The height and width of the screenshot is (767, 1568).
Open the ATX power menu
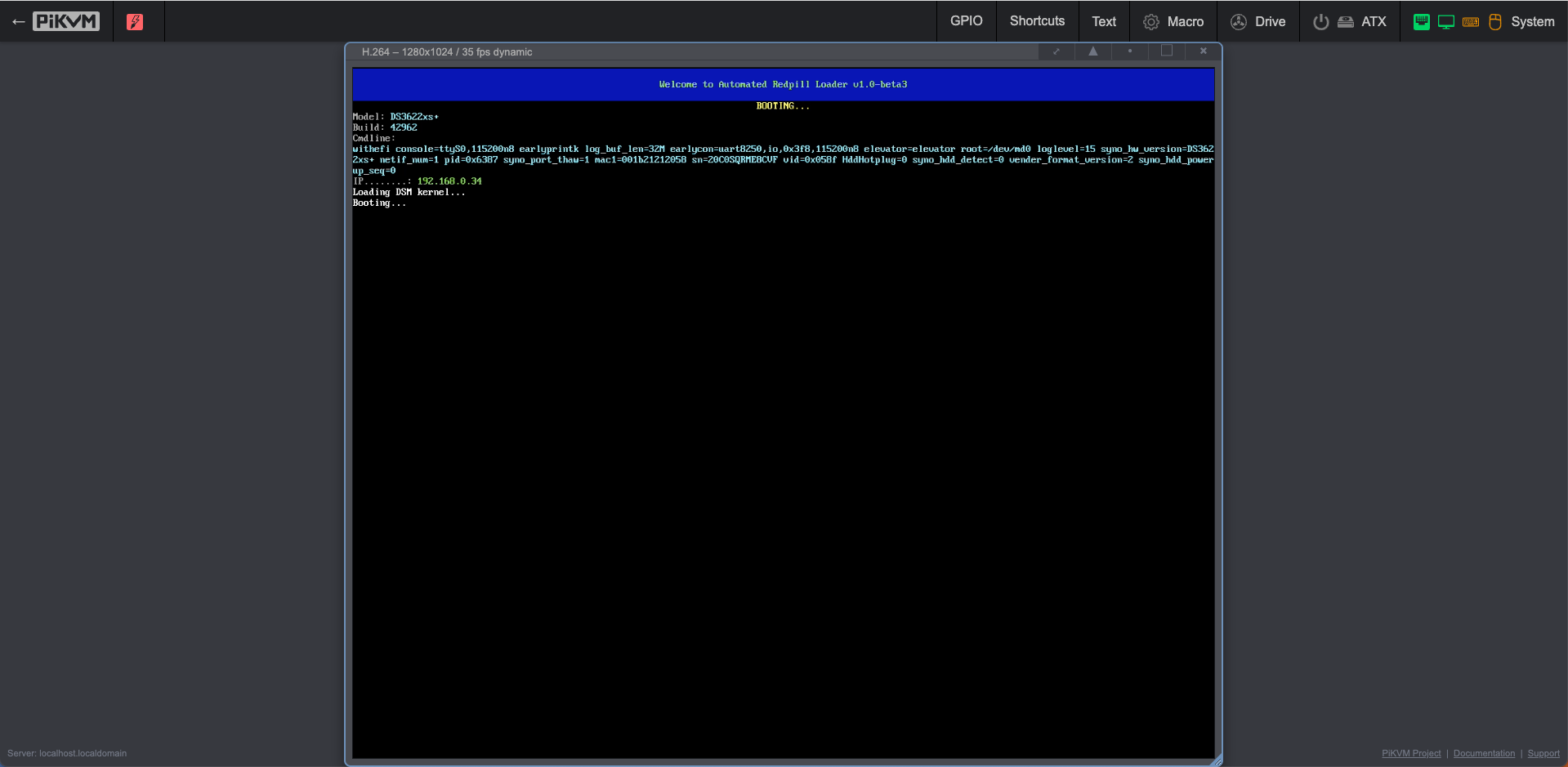1350,21
